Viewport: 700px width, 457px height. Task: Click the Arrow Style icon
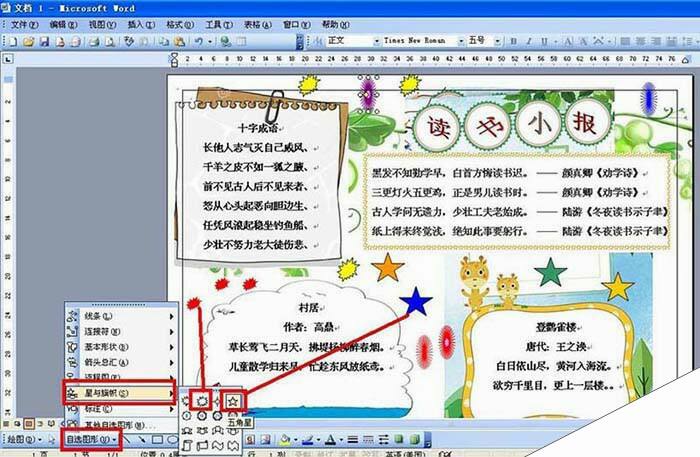pos(383,440)
